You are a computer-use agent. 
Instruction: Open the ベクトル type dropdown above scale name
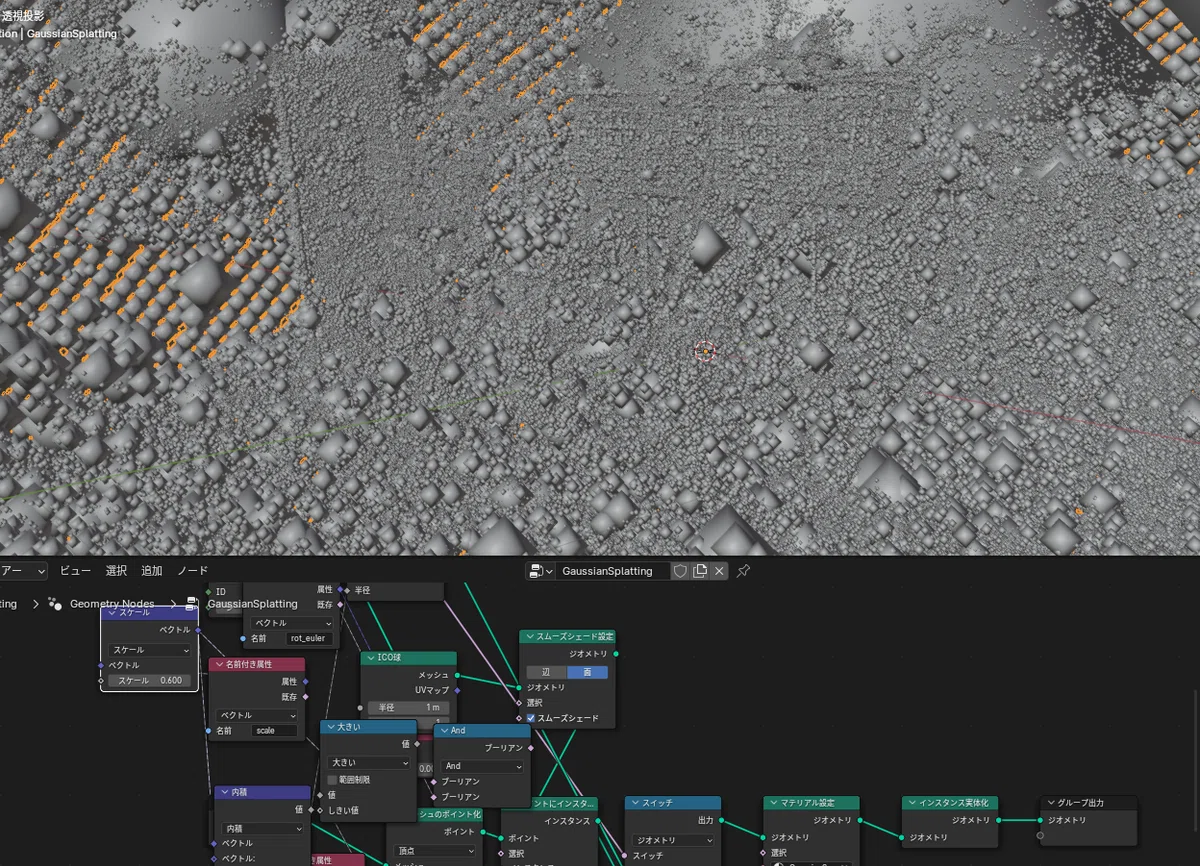tap(258, 716)
